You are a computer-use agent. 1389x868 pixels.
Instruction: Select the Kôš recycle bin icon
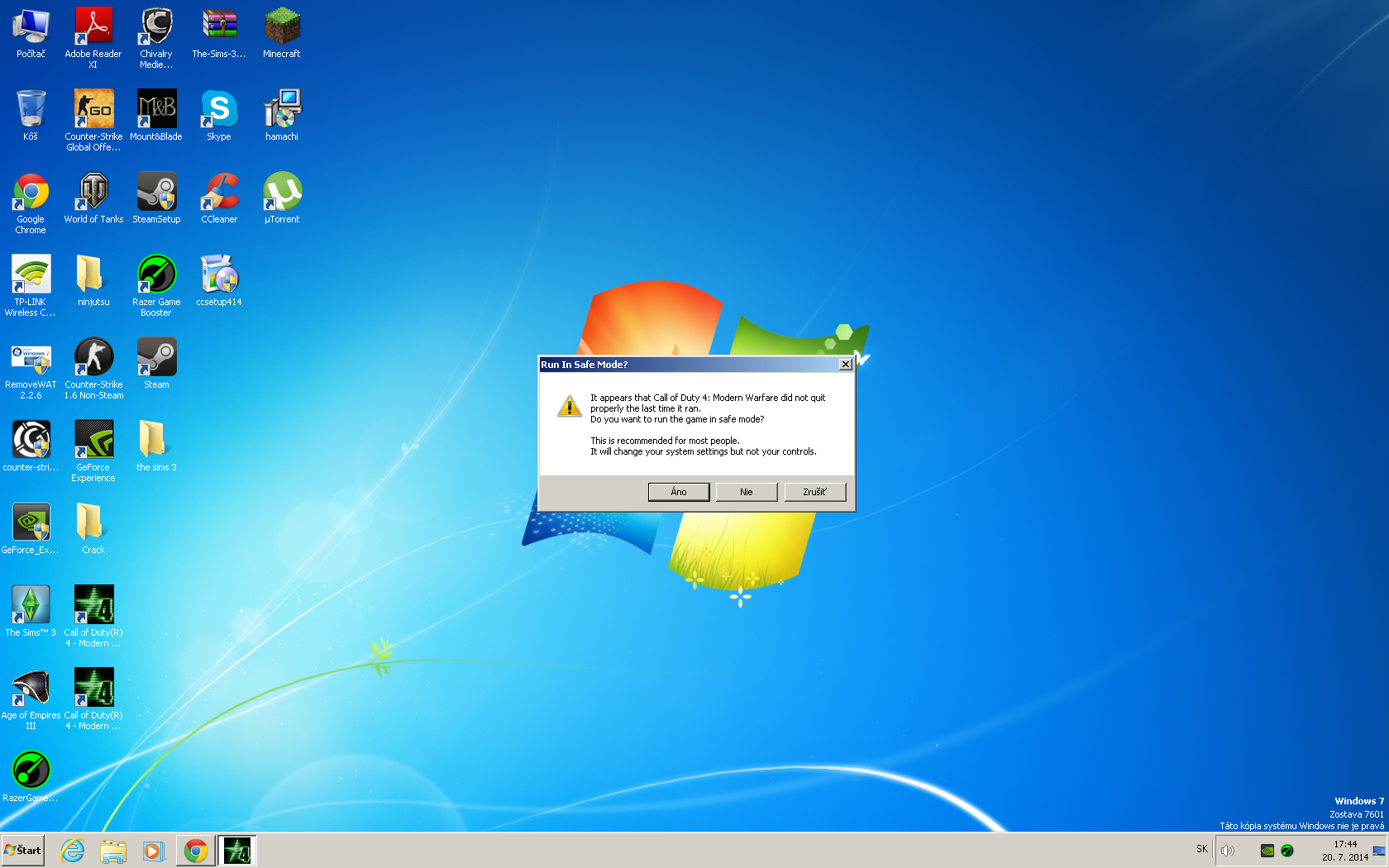31,116
